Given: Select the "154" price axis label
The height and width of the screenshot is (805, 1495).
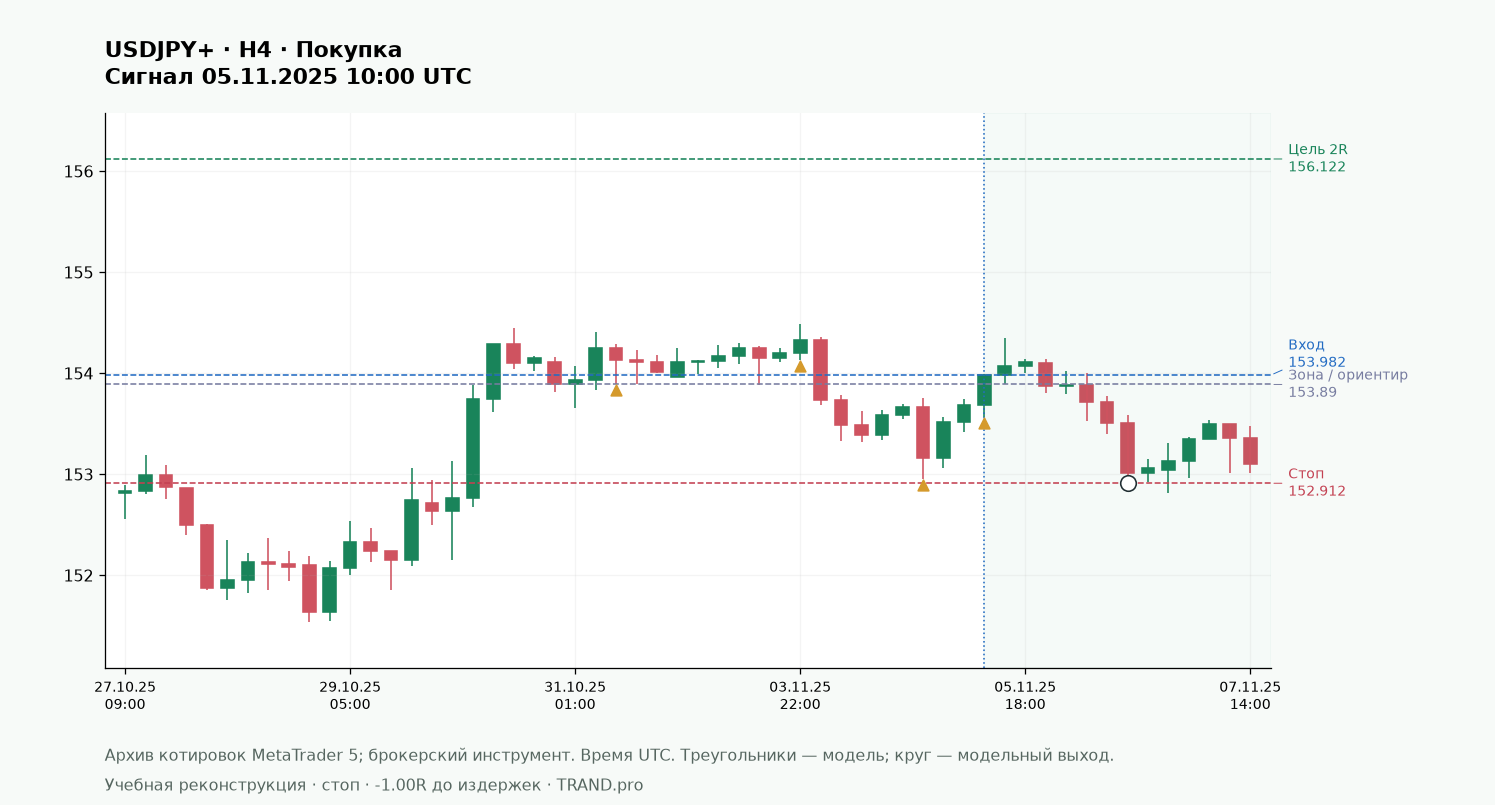Looking at the screenshot, I should point(80,374).
